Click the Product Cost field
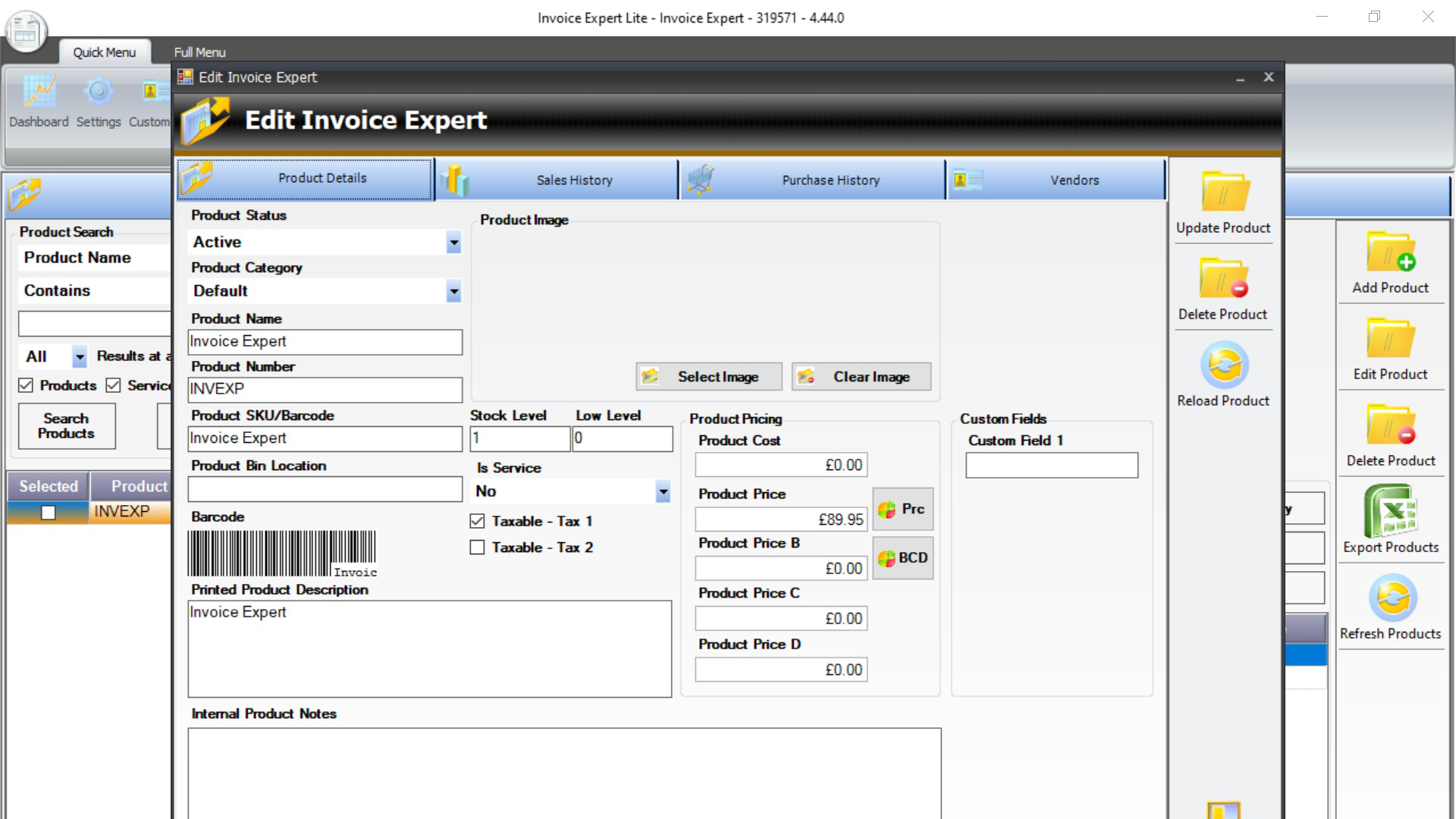Viewport: 1456px width, 819px height. coord(781,465)
